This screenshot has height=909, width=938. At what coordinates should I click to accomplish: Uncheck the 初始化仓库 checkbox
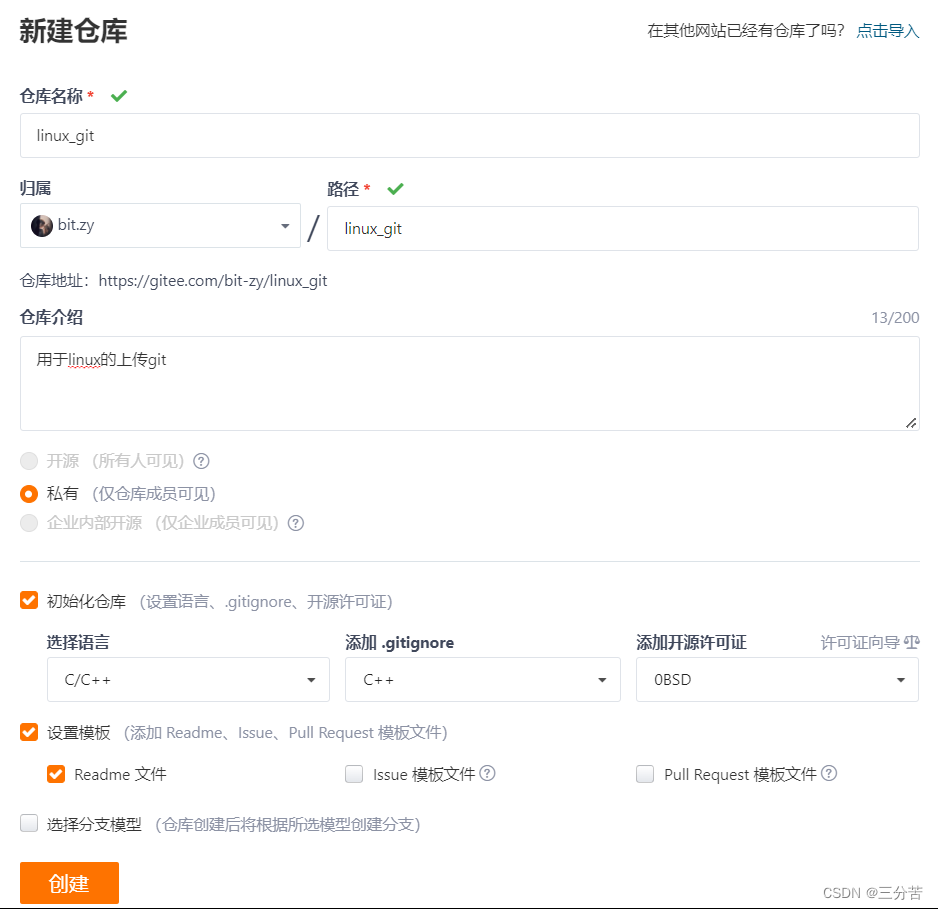click(29, 600)
